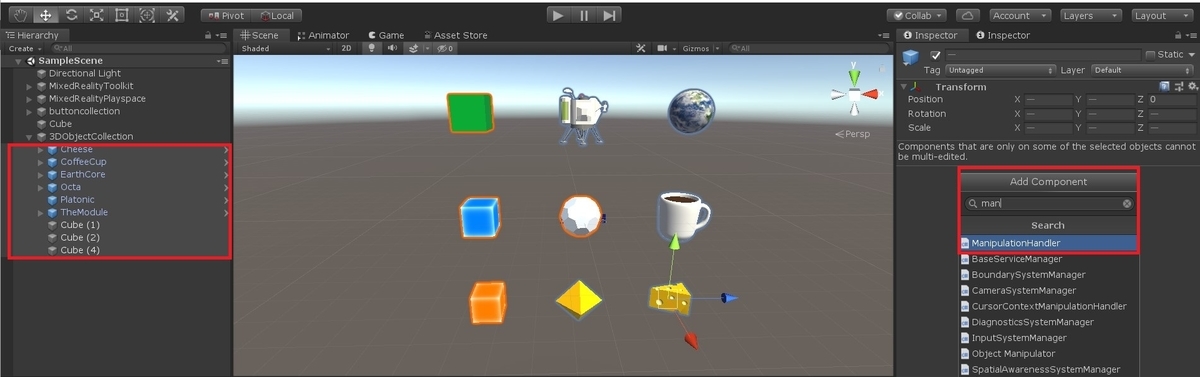Open the Transform help reference icon

[1164, 87]
